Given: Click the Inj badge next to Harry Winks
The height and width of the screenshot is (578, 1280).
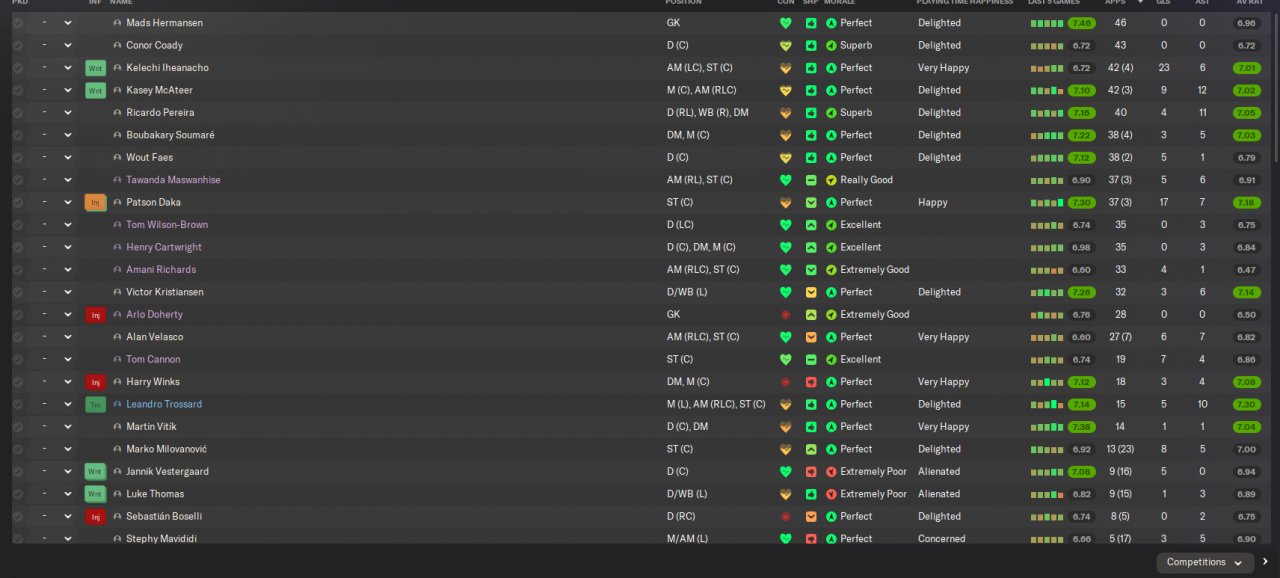Looking at the screenshot, I should 95,382.
